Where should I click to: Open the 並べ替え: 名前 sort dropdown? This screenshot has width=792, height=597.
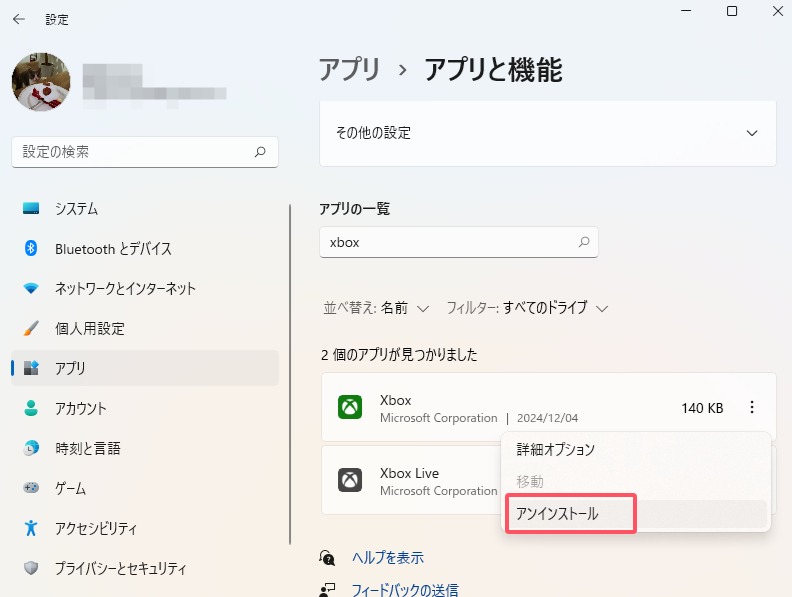pos(376,308)
